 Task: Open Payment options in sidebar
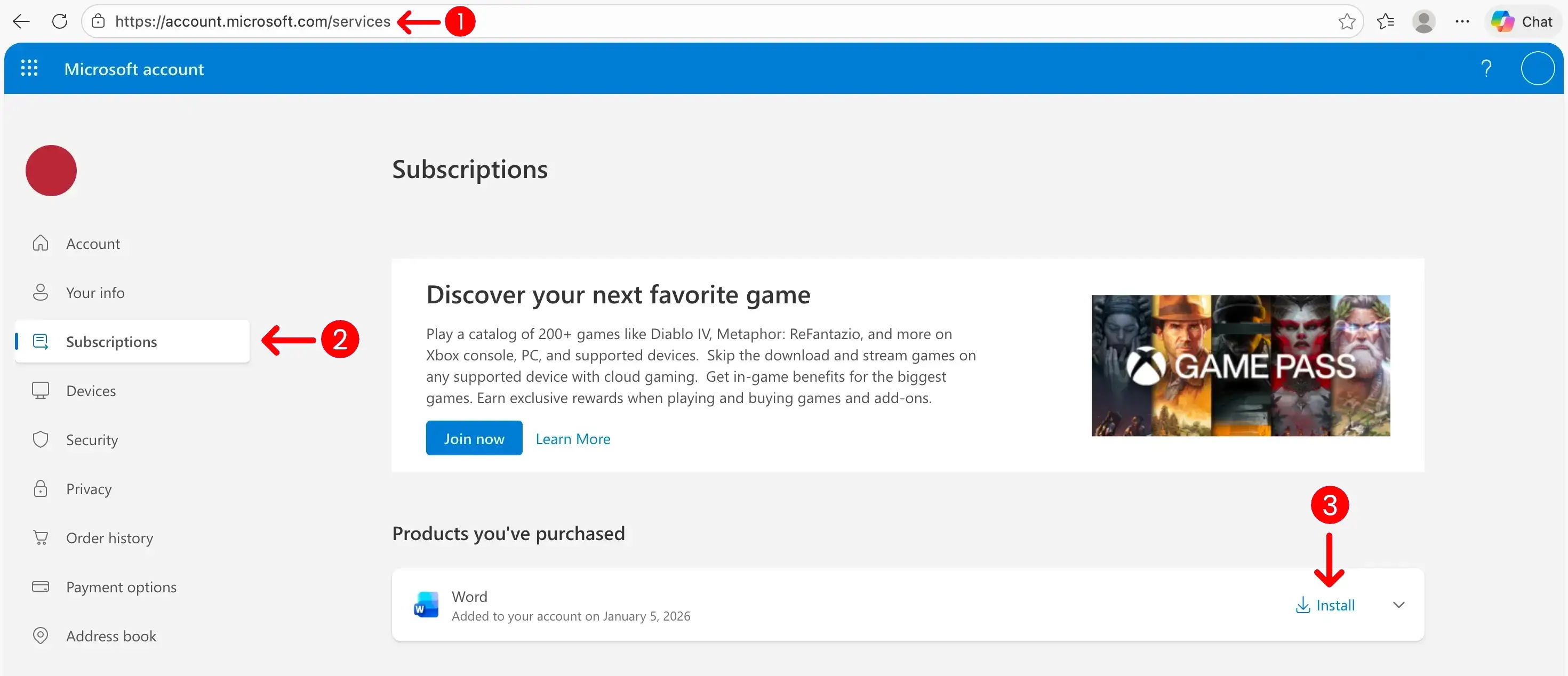(121, 586)
